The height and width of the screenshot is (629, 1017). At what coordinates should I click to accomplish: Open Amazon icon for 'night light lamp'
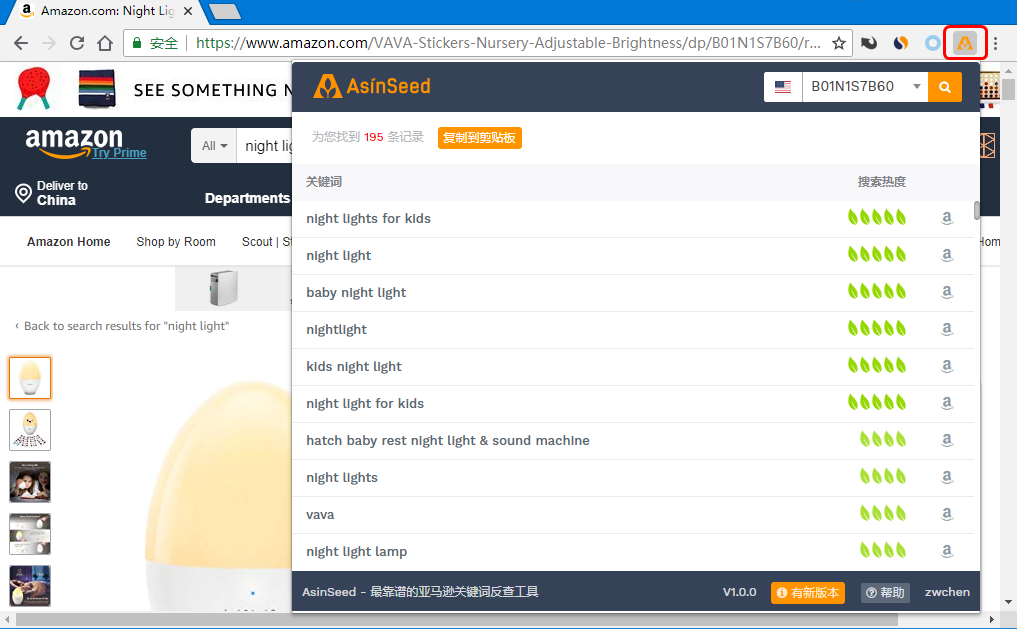pos(946,551)
